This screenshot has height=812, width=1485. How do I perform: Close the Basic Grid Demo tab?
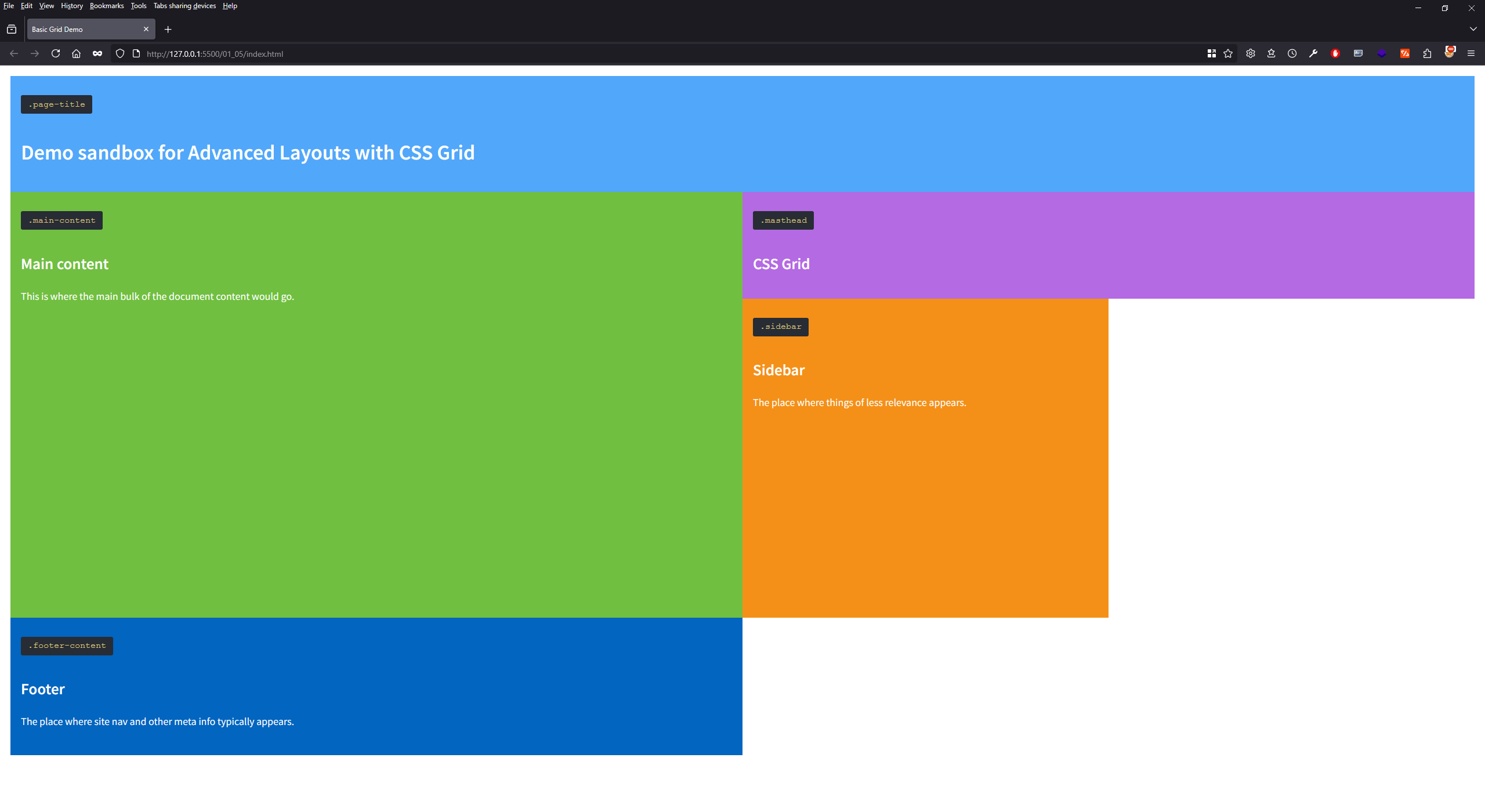pos(146,29)
